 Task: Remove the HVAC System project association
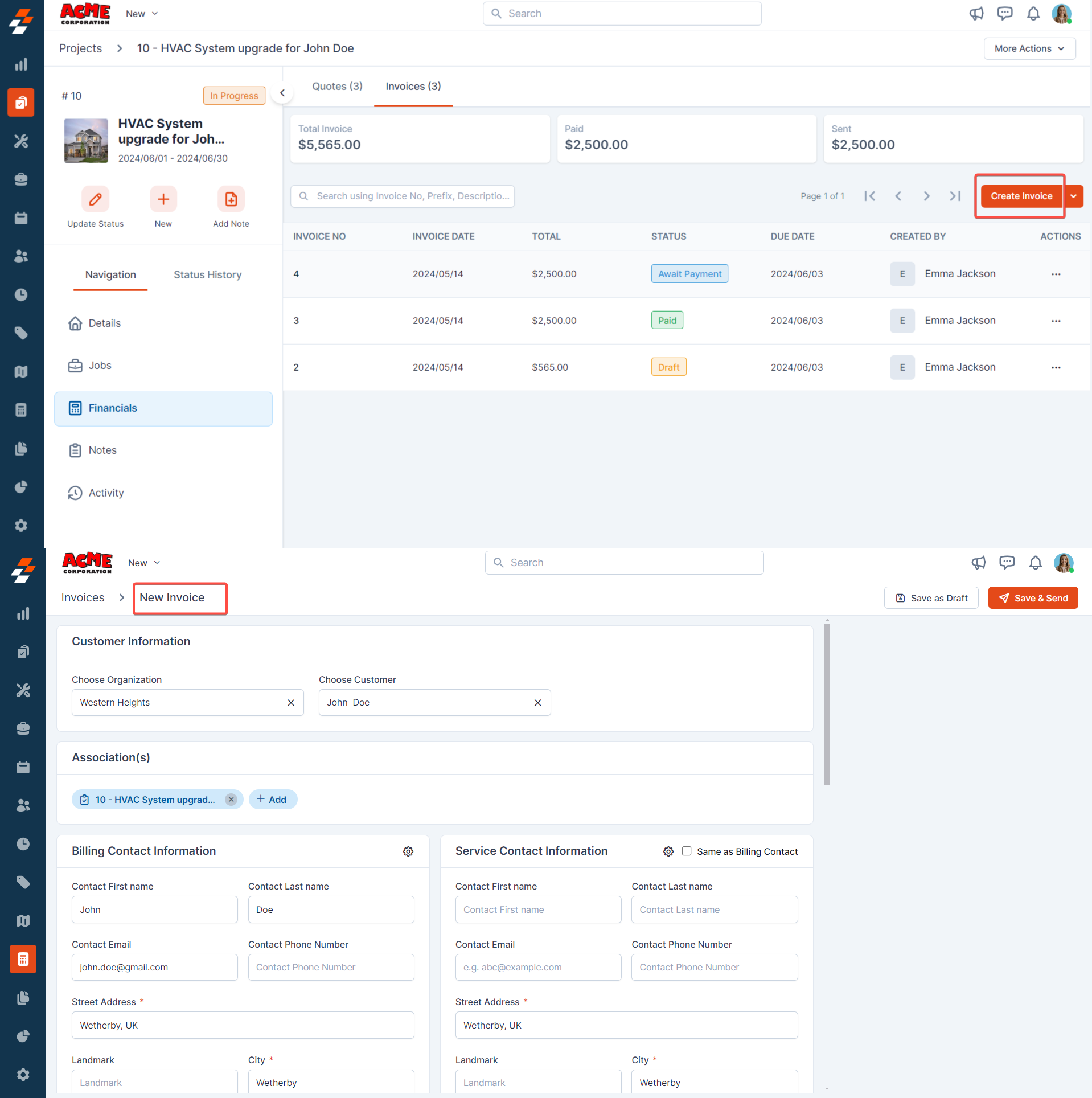(x=231, y=799)
